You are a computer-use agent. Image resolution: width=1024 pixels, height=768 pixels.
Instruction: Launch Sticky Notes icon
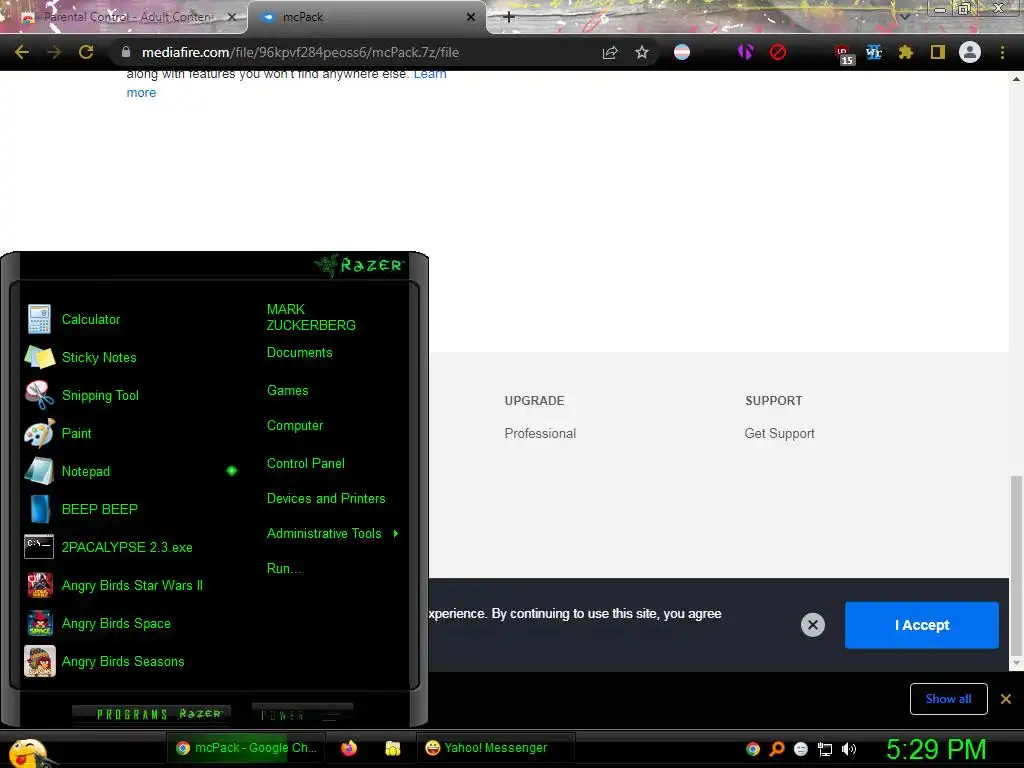40,357
